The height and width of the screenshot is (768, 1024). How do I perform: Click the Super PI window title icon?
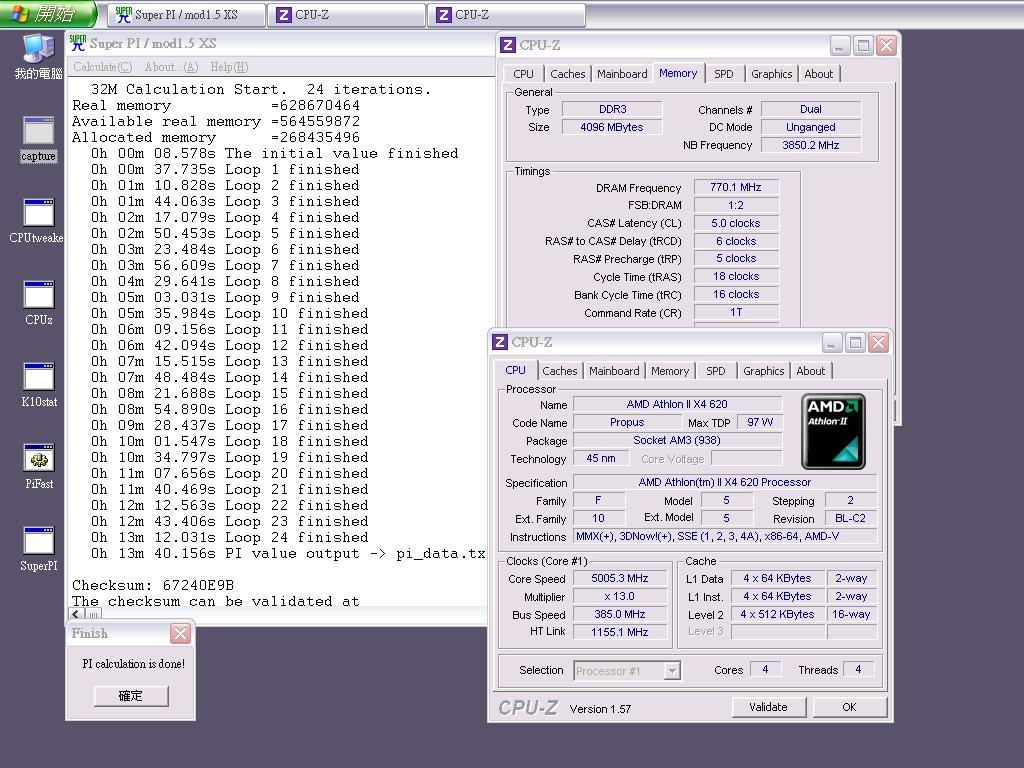[x=78, y=43]
